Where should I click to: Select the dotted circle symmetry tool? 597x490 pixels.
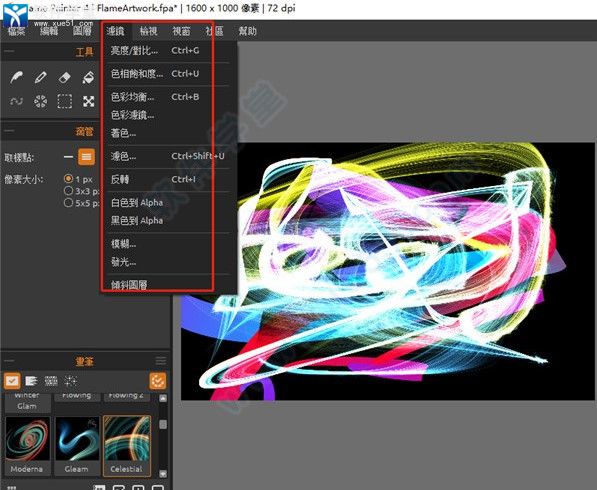pyautogui.click(x=40, y=101)
